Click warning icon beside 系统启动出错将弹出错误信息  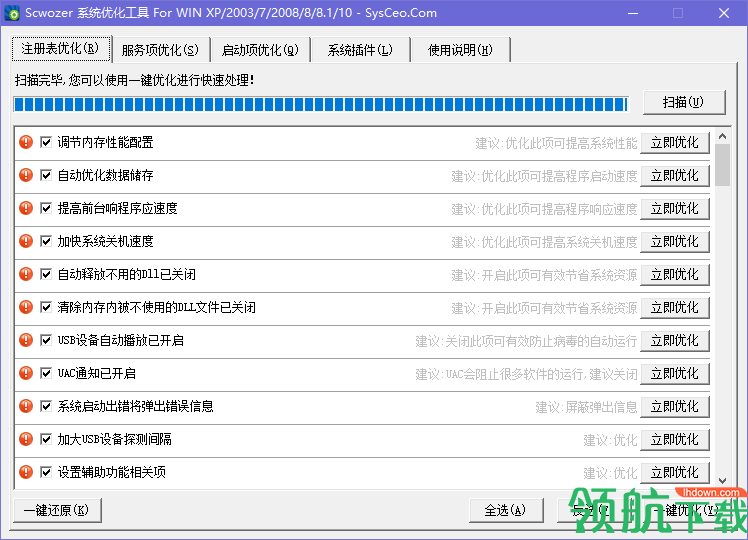26,406
